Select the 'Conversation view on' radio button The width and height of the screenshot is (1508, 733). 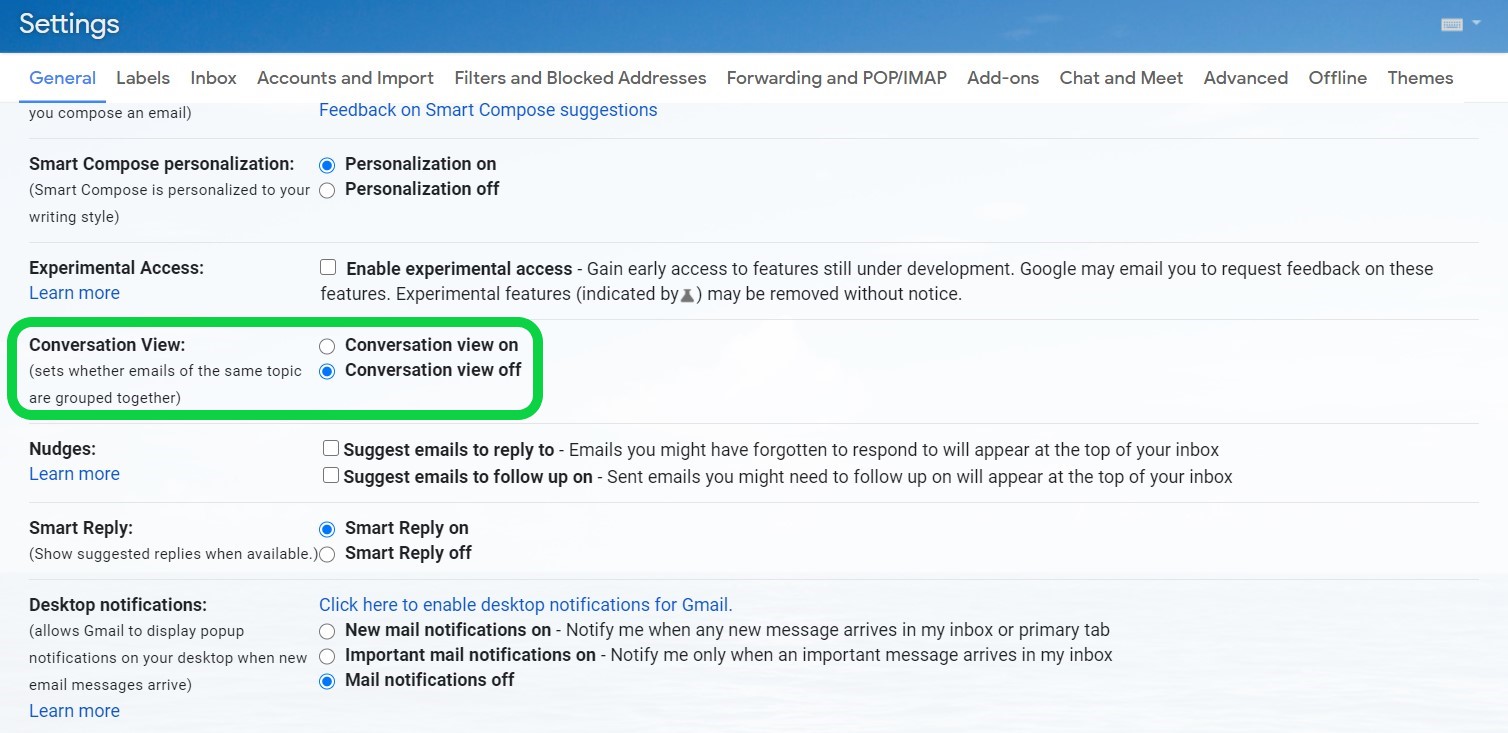pos(327,346)
